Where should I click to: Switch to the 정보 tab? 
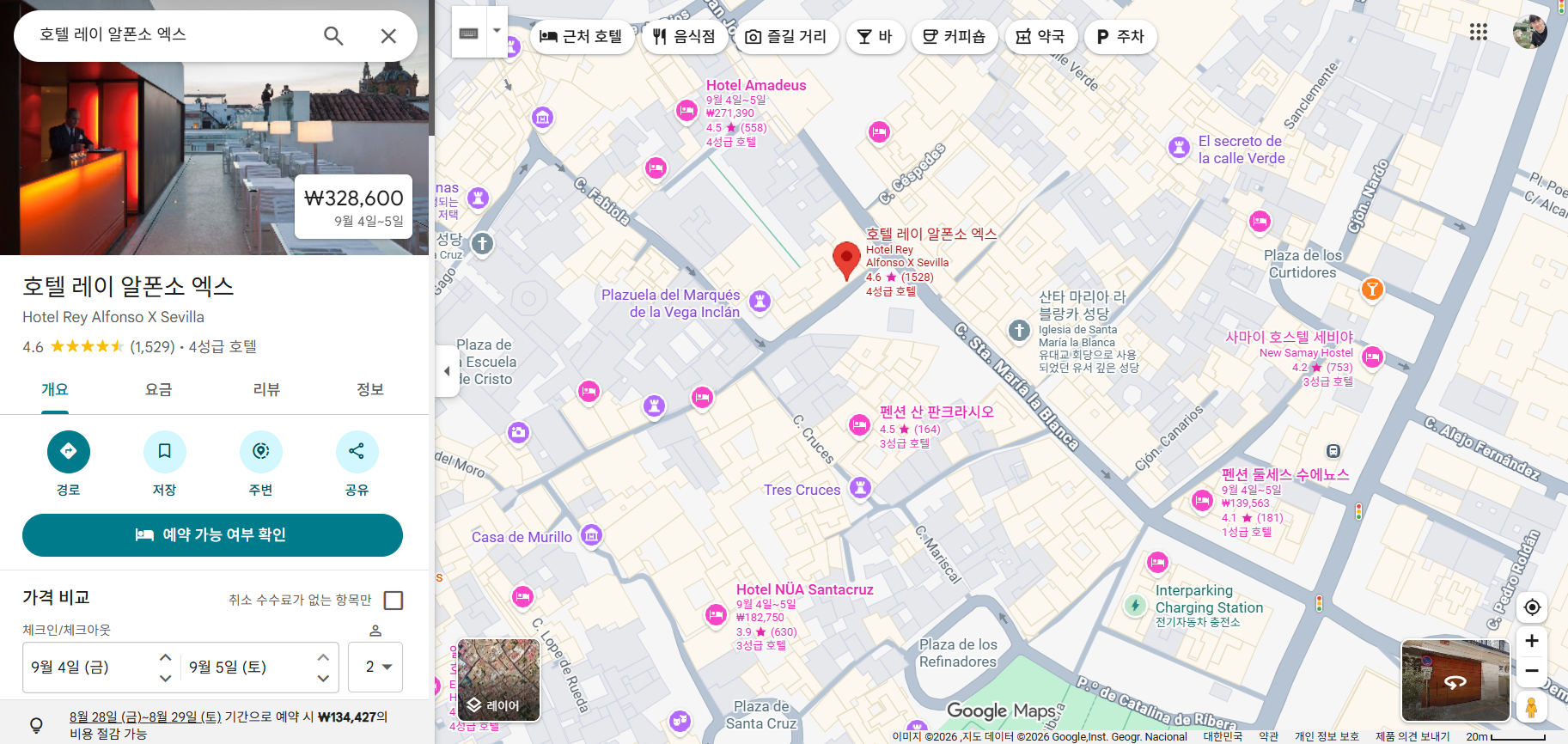pyautogui.click(x=370, y=391)
